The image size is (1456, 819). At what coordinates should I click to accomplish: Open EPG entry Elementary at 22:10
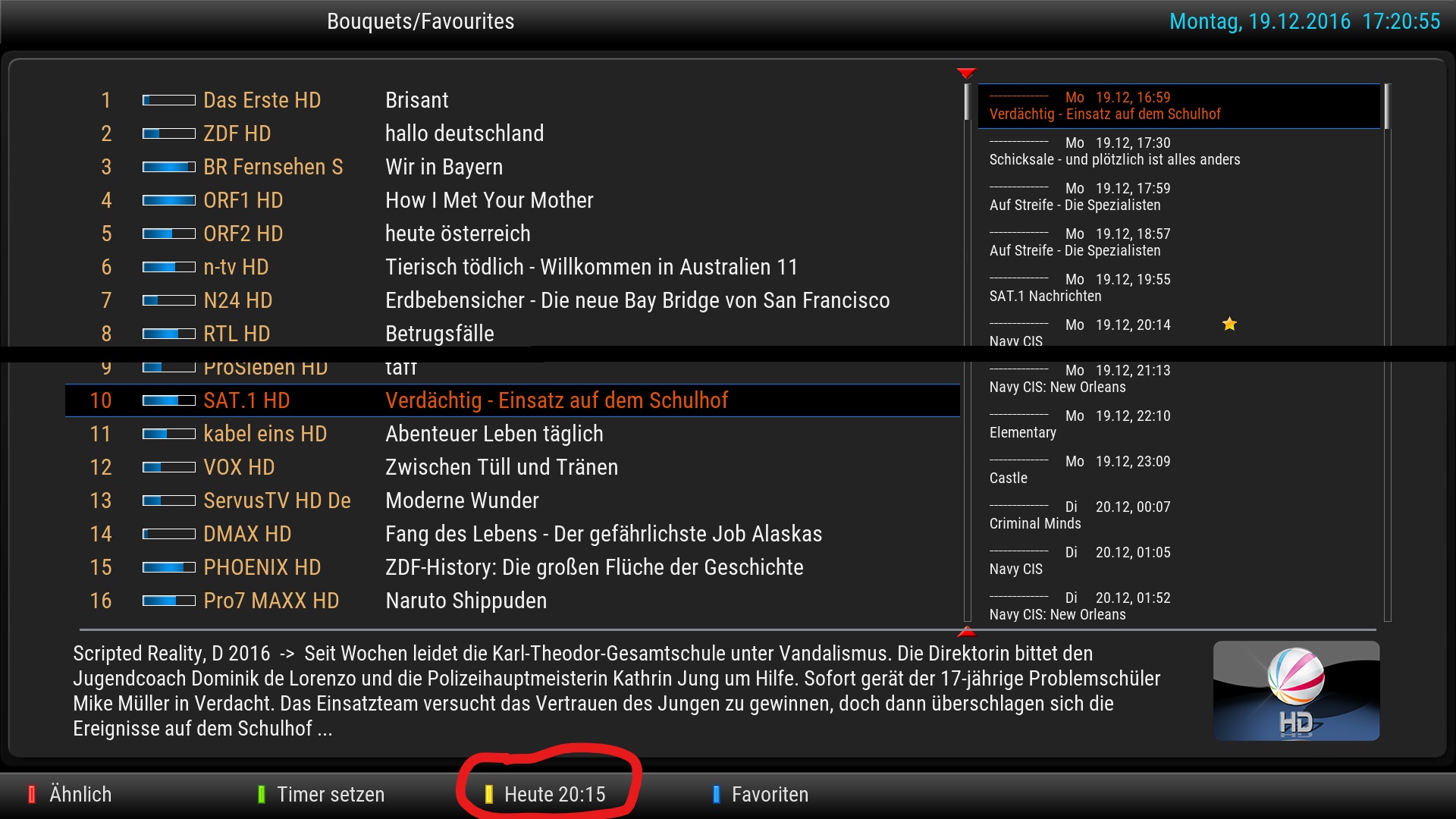click(1080, 425)
